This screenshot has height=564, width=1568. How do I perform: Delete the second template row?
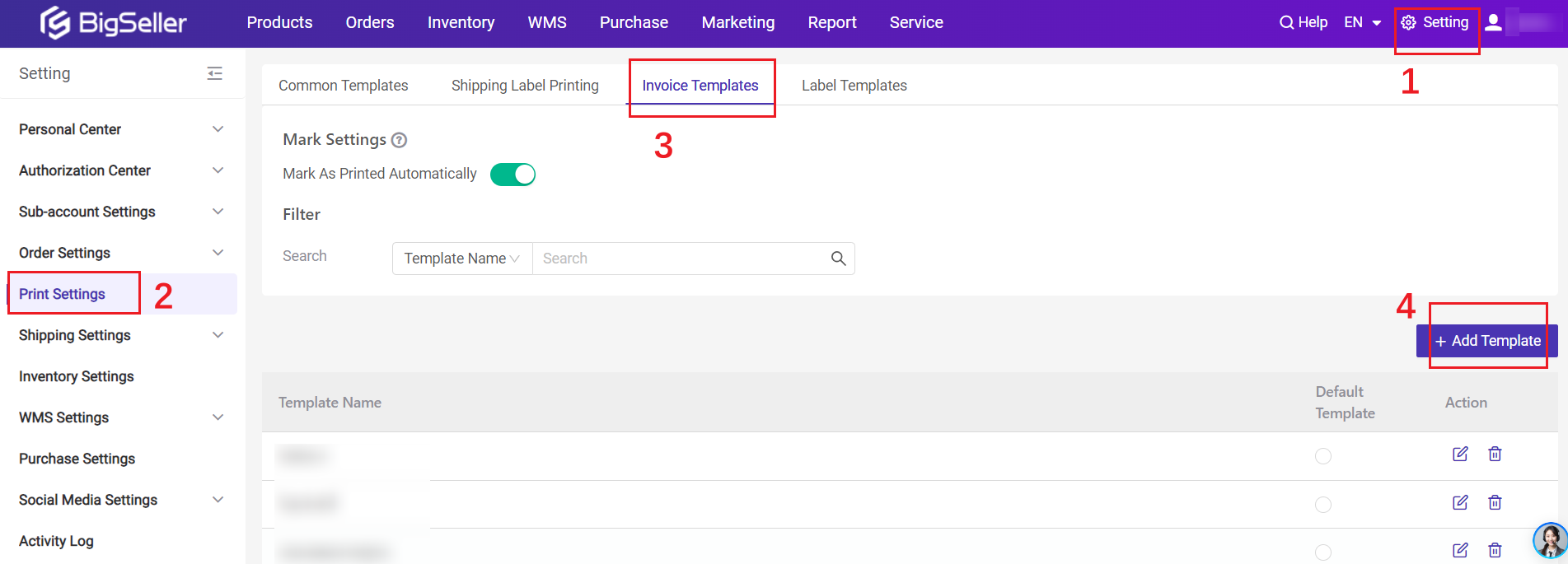pyautogui.click(x=1495, y=502)
